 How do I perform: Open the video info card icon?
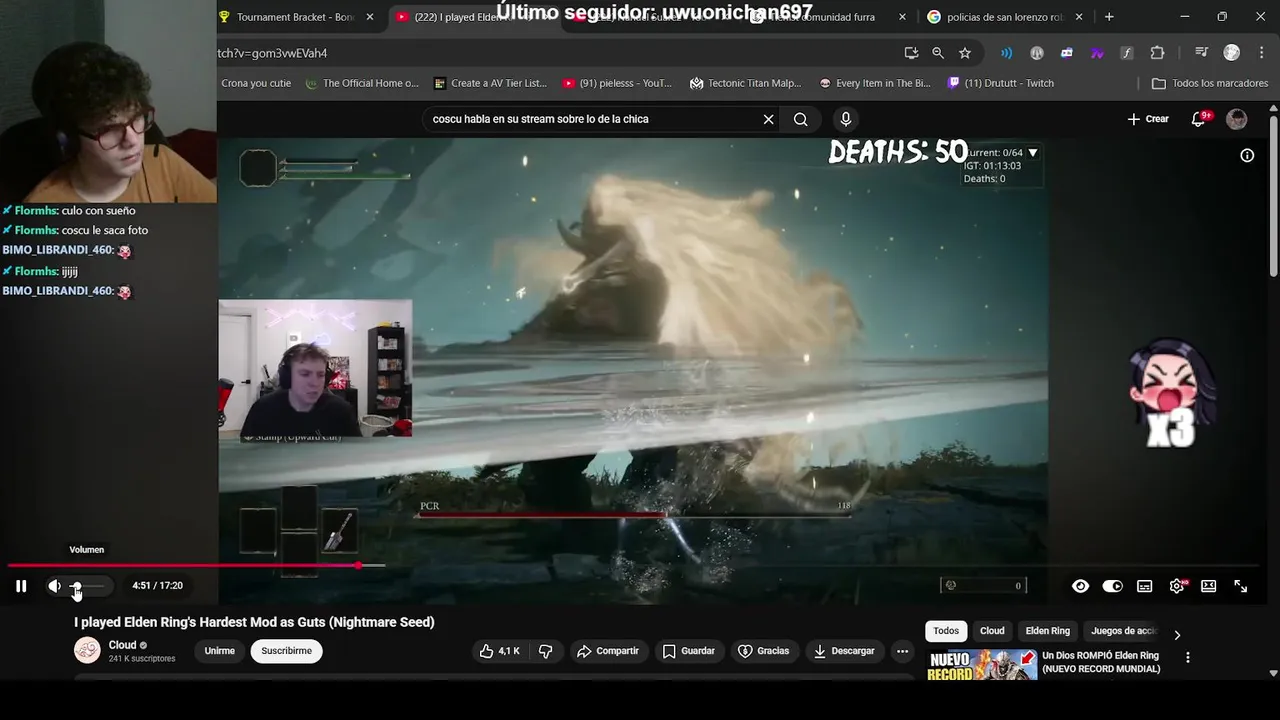(x=1247, y=155)
